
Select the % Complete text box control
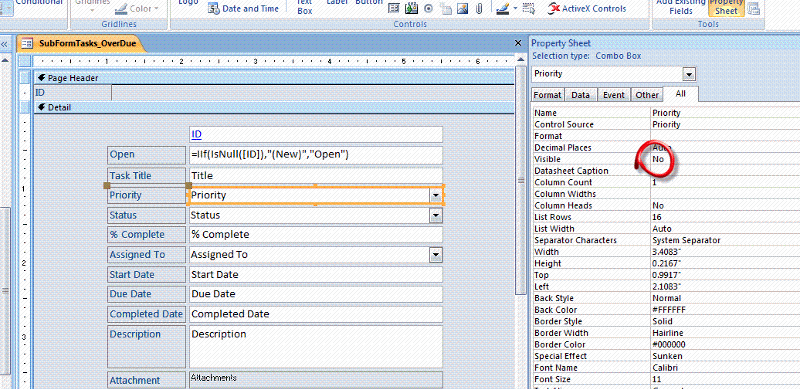coord(315,234)
